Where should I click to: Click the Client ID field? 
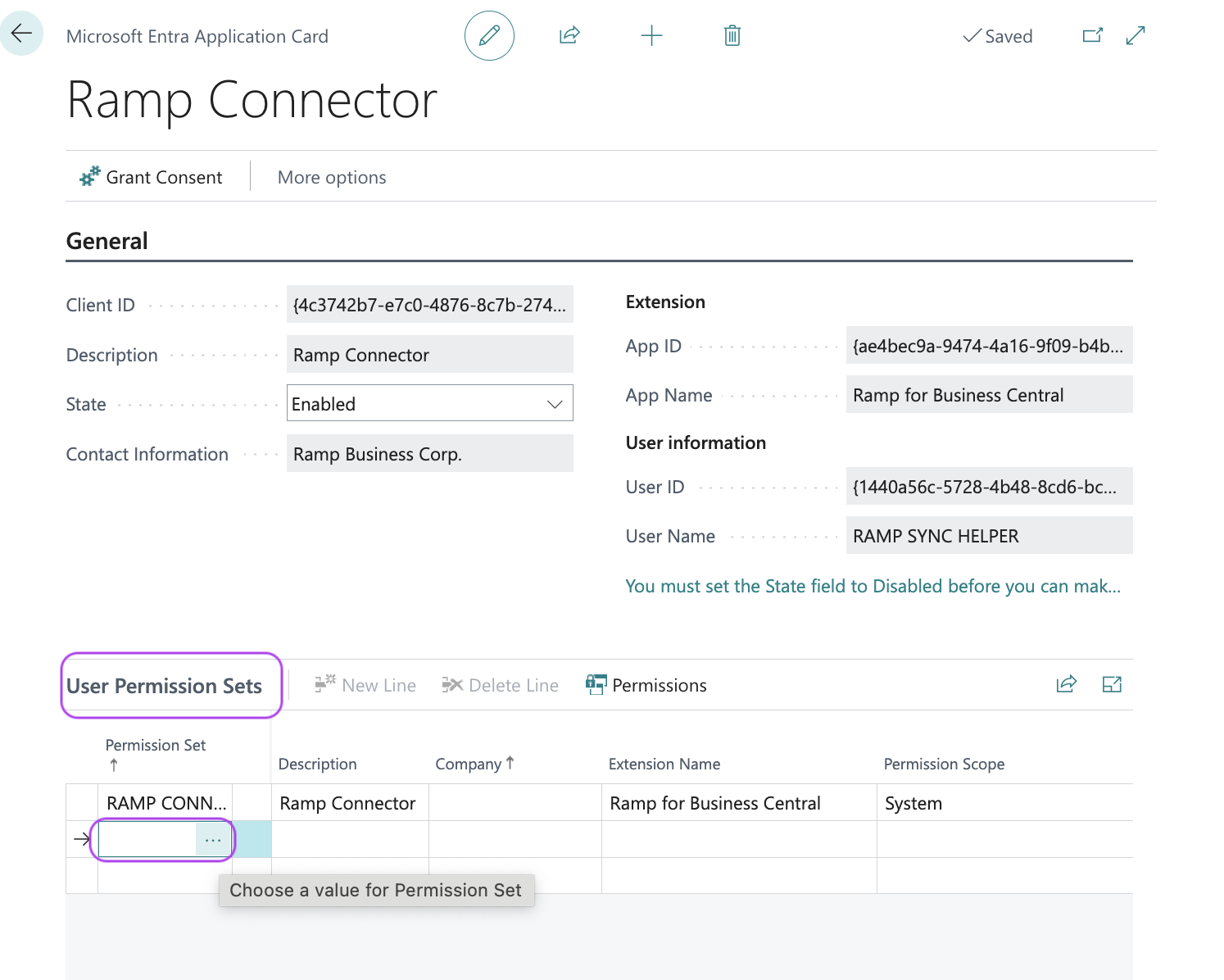(x=430, y=304)
